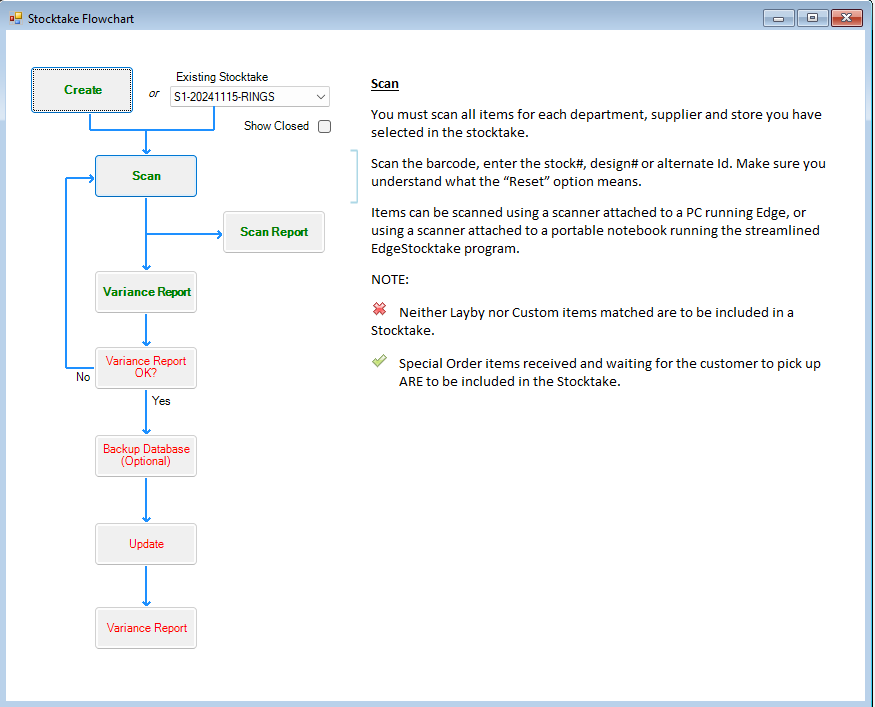Open the Existing Stocktake dropdown arrow
This screenshot has height=707, width=875.
click(320, 96)
